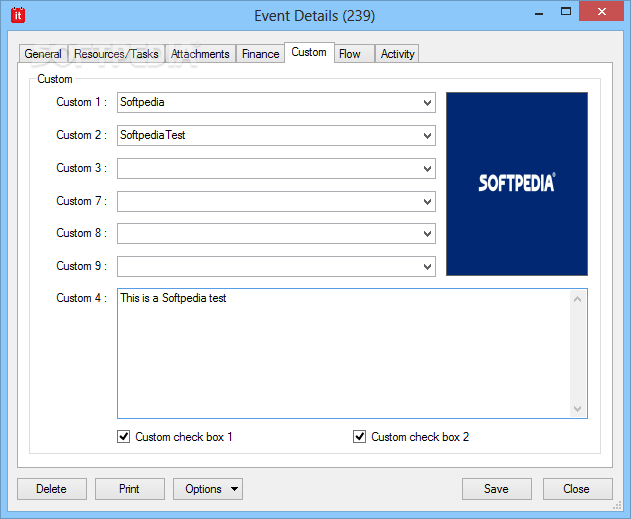Viewport: 631px width, 519px height.
Task: Uncheck Custom check box 2
Action: (x=359, y=437)
